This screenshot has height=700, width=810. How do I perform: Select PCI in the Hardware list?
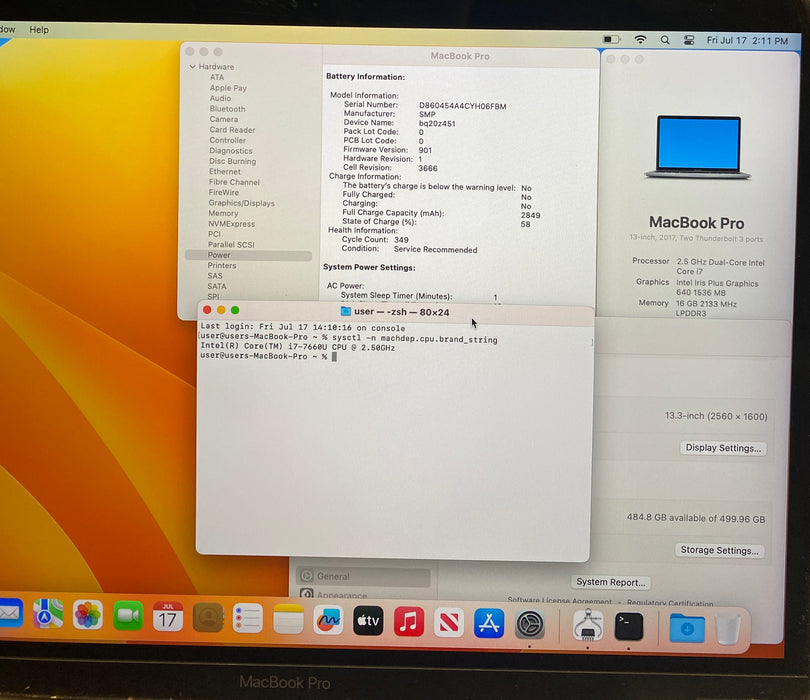(214, 234)
